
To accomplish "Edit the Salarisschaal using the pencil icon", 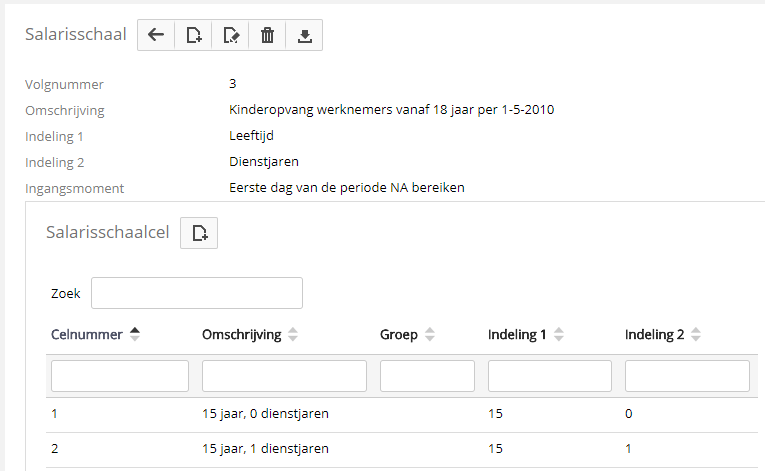I will point(230,35).
